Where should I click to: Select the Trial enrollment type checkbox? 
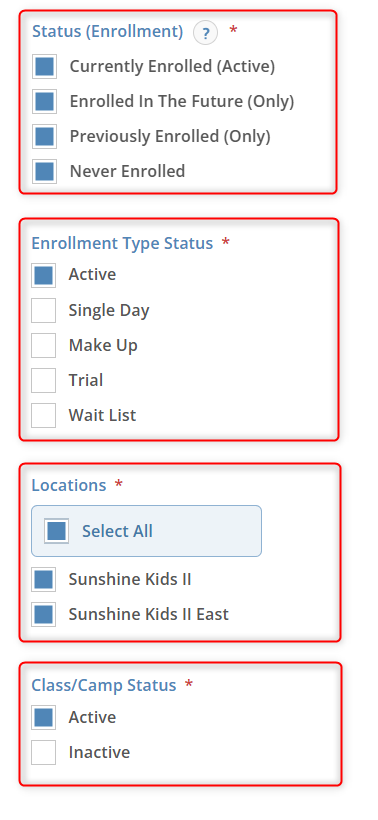tap(43, 380)
